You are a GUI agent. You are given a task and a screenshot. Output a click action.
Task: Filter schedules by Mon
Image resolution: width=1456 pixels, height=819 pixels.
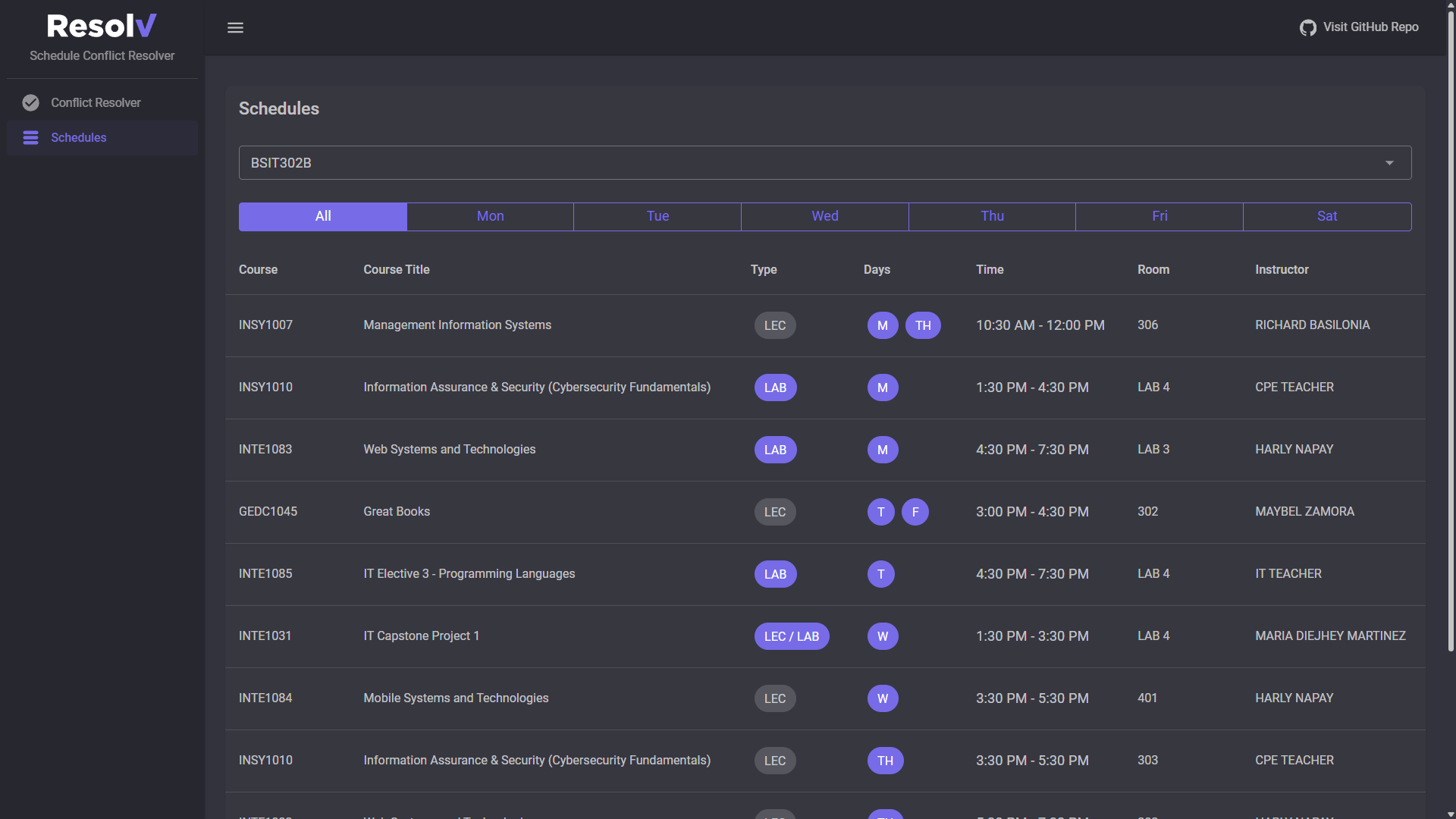pos(490,216)
